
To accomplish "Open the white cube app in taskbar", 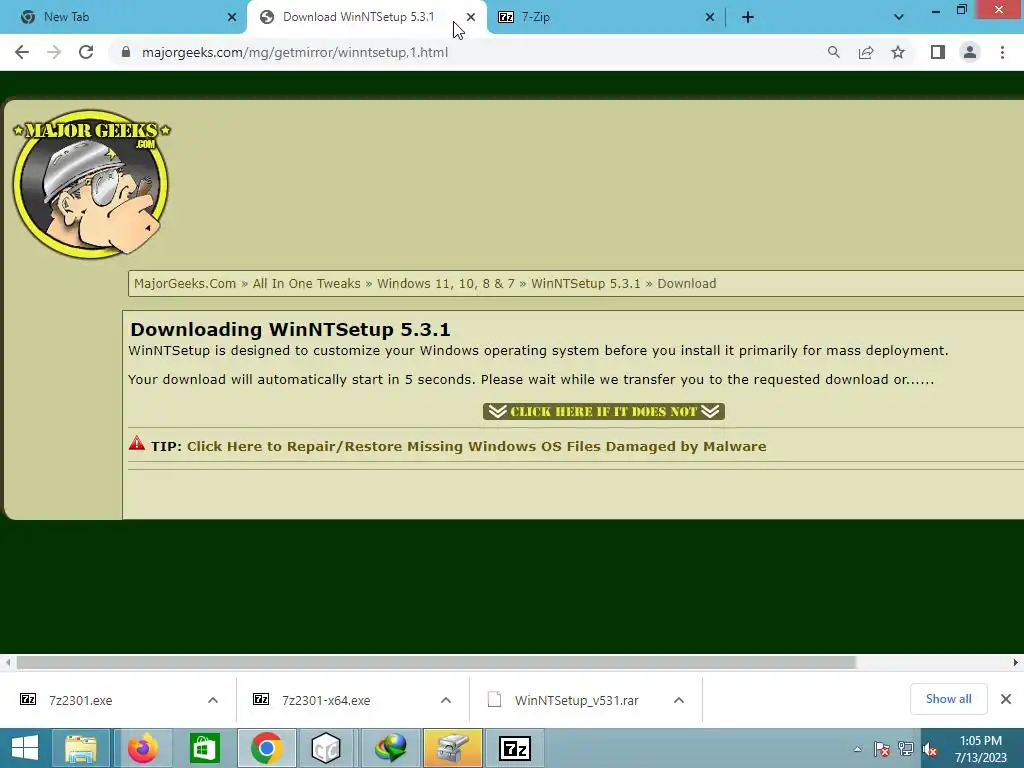I will coord(327,748).
